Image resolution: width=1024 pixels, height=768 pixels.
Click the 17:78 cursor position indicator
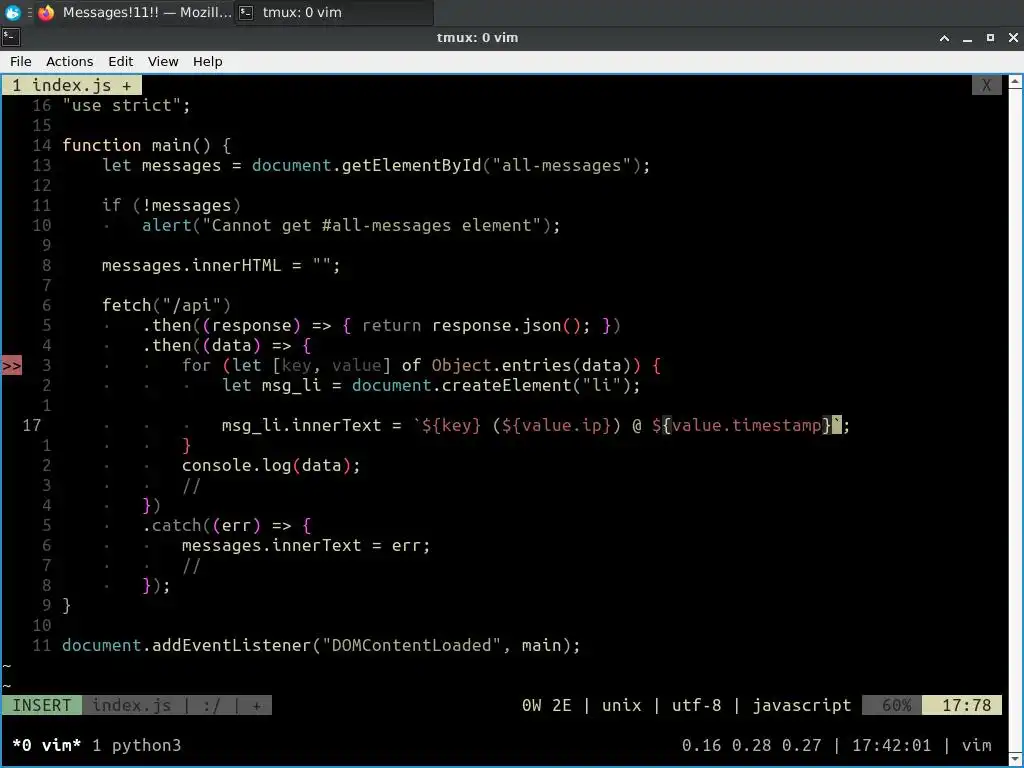click(962, 705)
